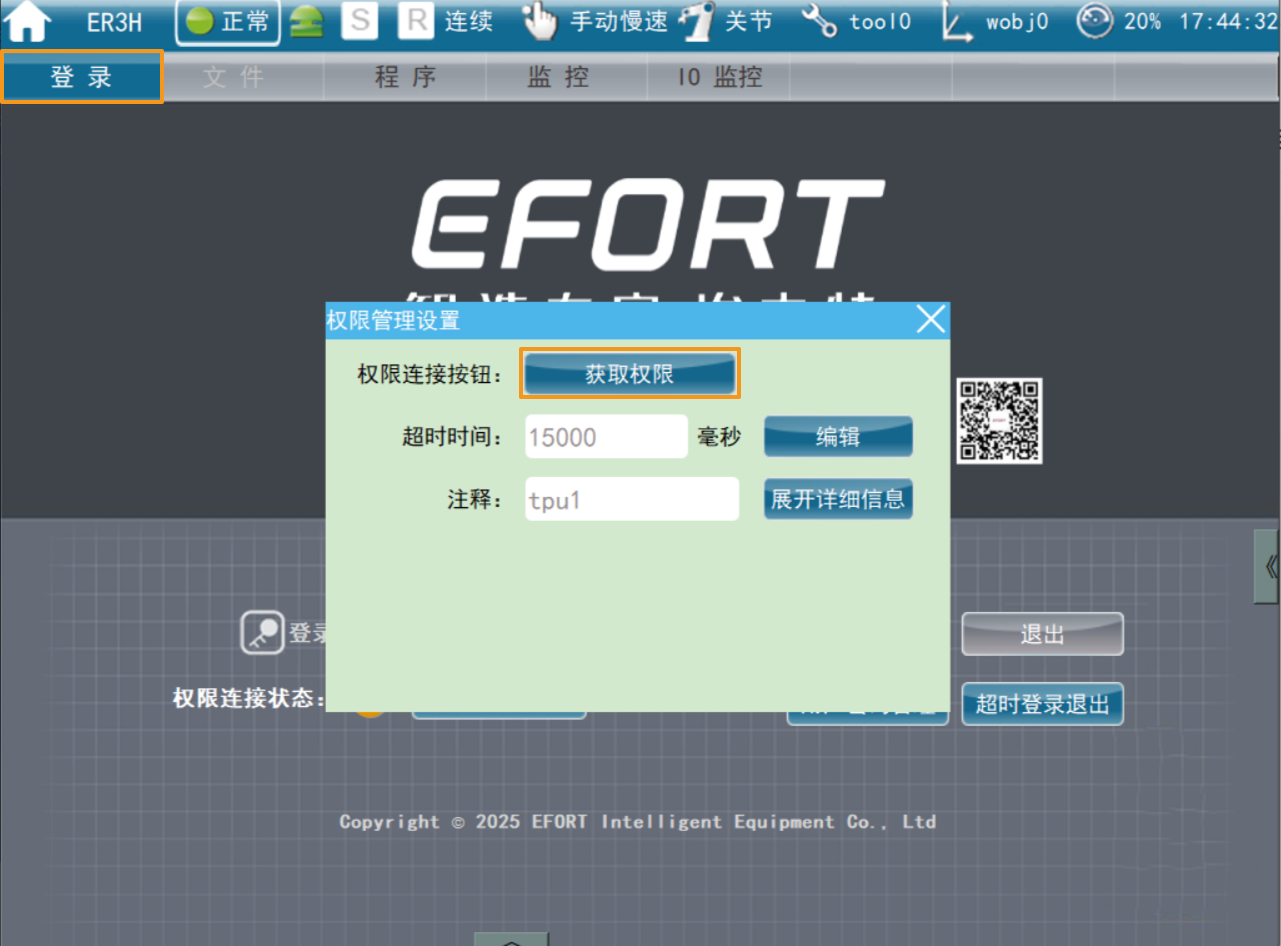
Task: Click the 超时时间 field showing 15000
Action: (x=606, y=437)
